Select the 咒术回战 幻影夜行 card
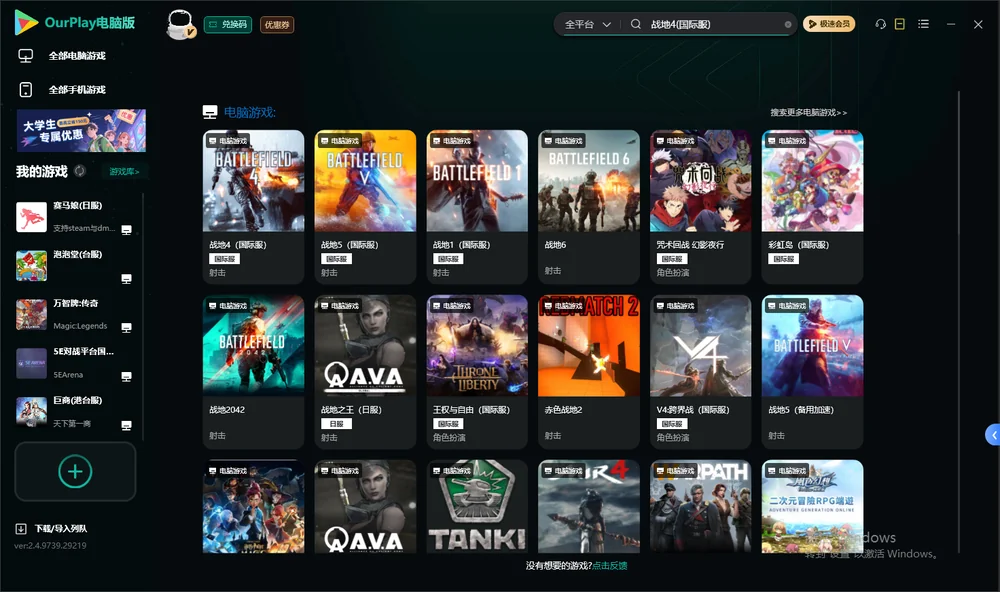This screenshot has height=592, width=1000. coord(701,207)
